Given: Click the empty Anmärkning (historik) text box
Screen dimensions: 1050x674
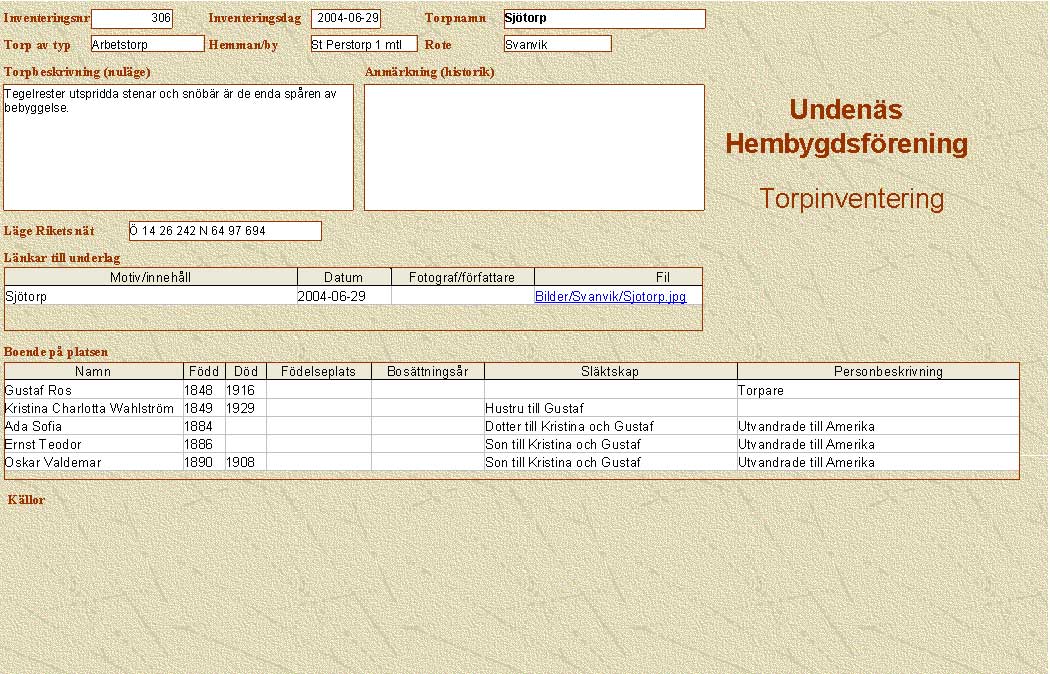Looking at the screenshot, I should point(534,147).
